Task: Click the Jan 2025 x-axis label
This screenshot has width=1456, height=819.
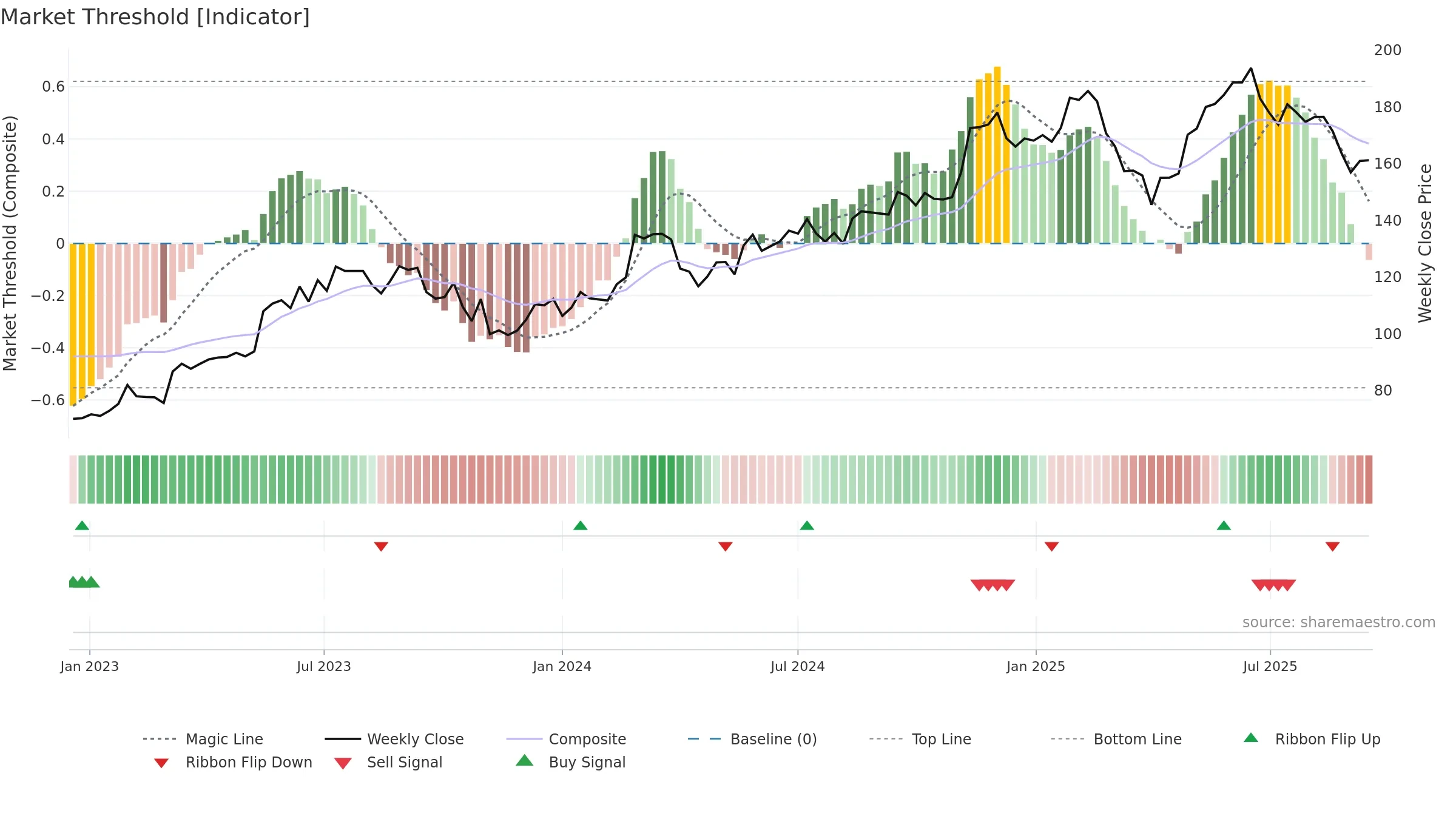Action: click(x=1036, y=666)
